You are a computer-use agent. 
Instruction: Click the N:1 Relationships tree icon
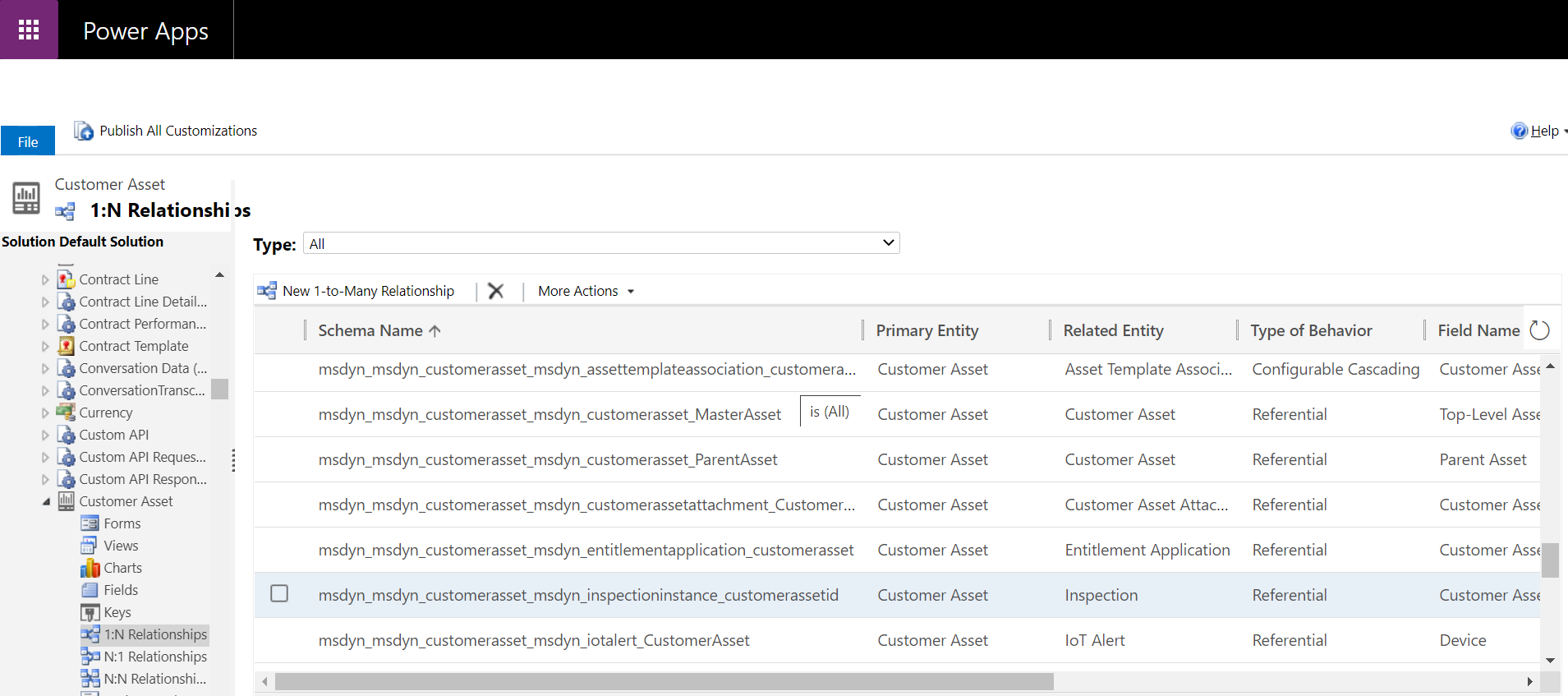[90, 656]
